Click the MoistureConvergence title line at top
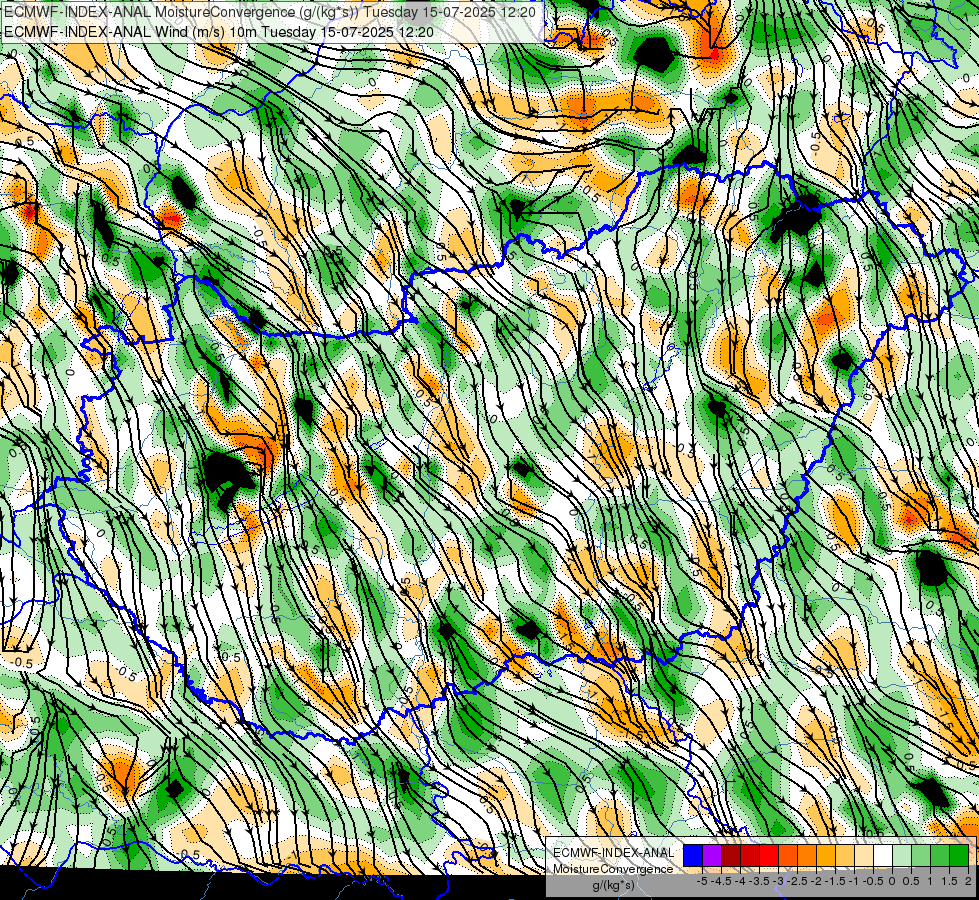 pos(270,12)
